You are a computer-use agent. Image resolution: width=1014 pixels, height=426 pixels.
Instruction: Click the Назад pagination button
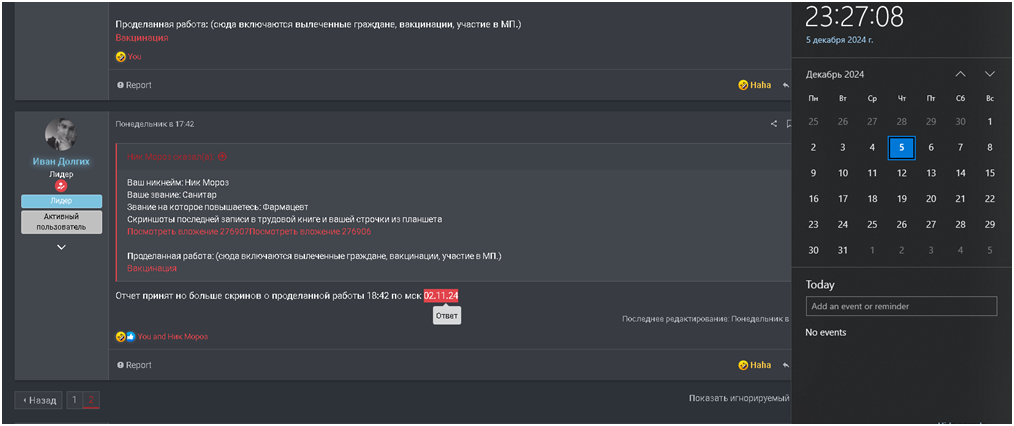pos(39,400)
